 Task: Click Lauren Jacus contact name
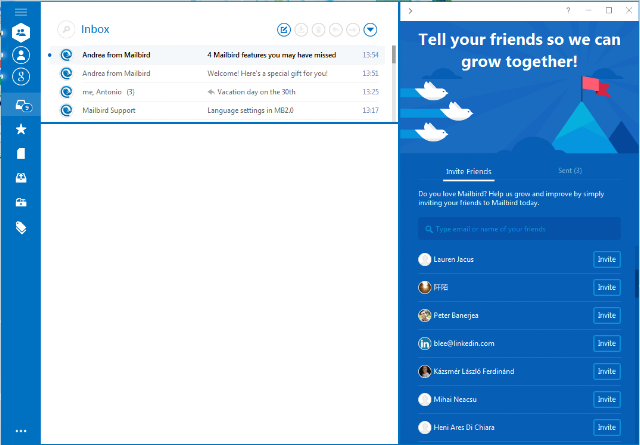453,259
